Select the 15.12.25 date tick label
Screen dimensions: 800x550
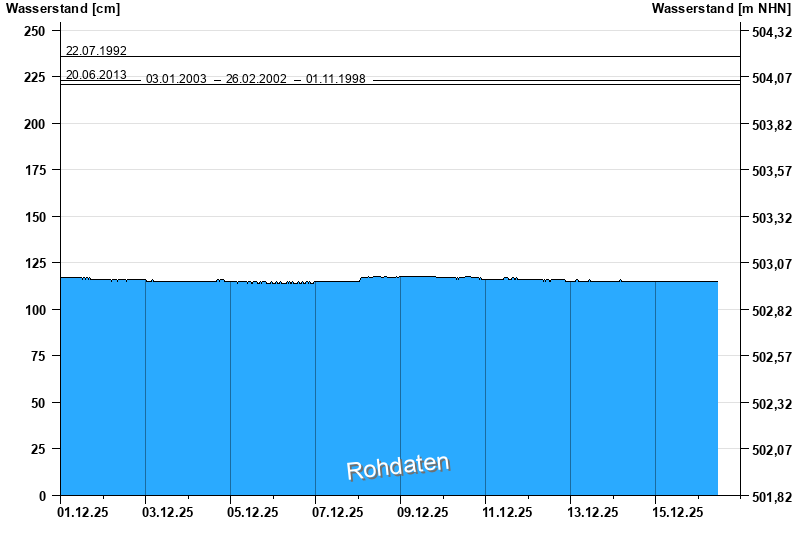pos(677,513)
